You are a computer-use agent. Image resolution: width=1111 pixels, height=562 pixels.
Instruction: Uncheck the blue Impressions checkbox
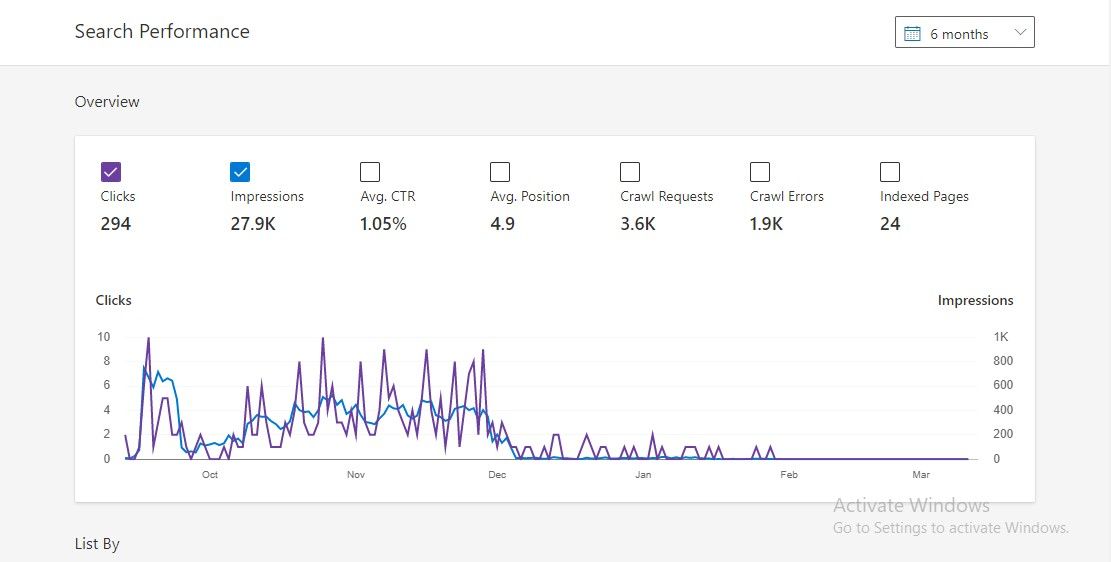241,172
